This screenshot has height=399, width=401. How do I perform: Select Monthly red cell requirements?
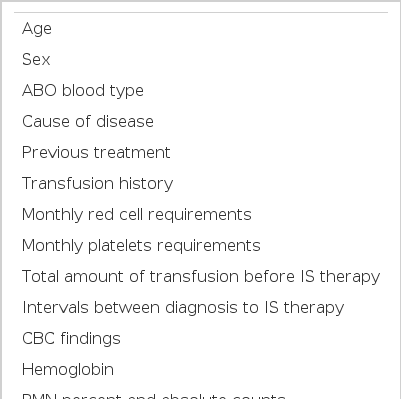[x=201, y=215]
